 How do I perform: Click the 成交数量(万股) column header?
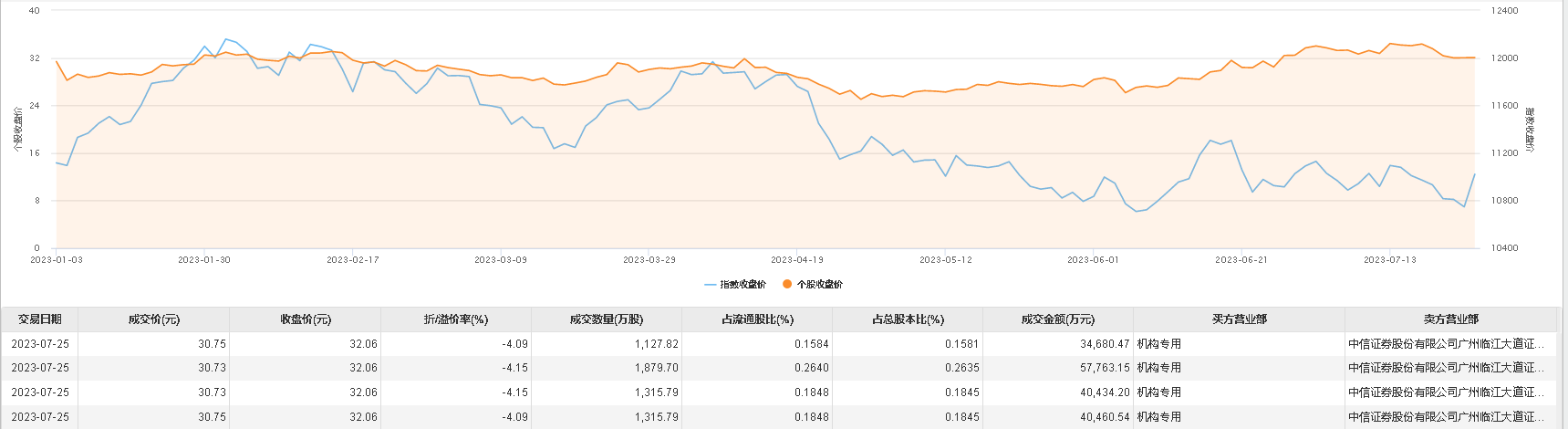tap(607, 319)
